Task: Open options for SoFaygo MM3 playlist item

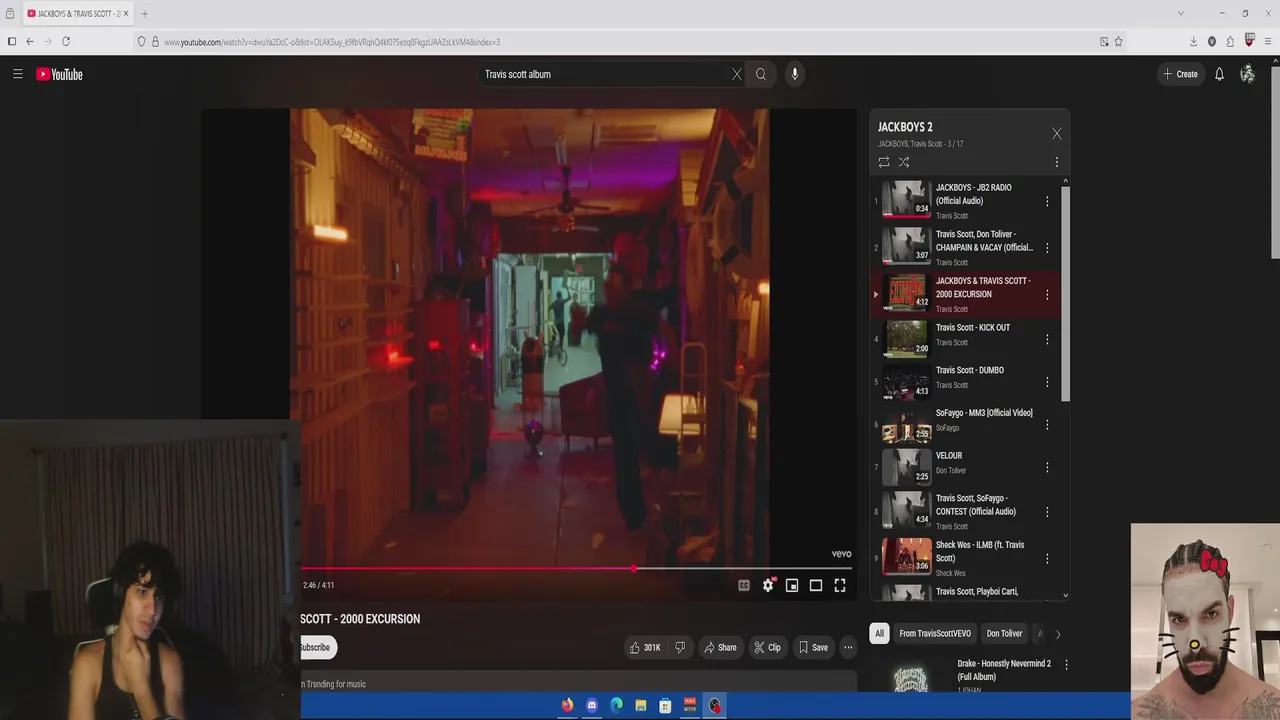Action: [1047, 425]
